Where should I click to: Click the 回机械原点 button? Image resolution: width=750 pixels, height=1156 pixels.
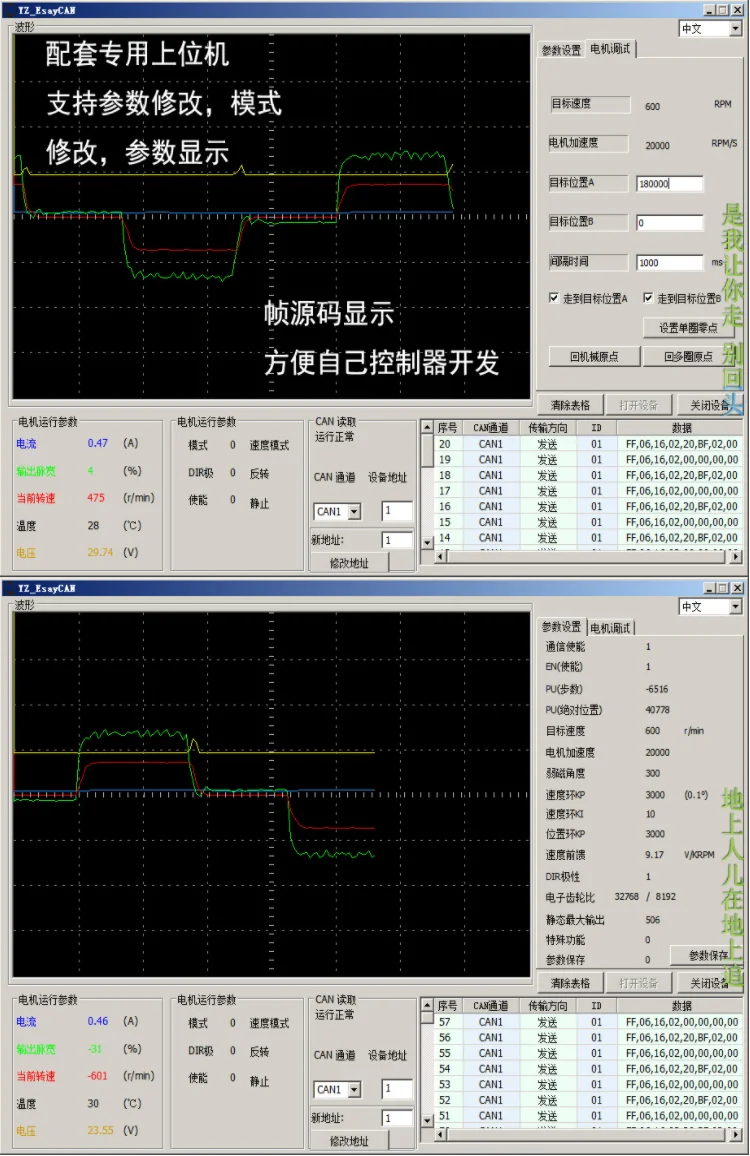coord(594,357)
